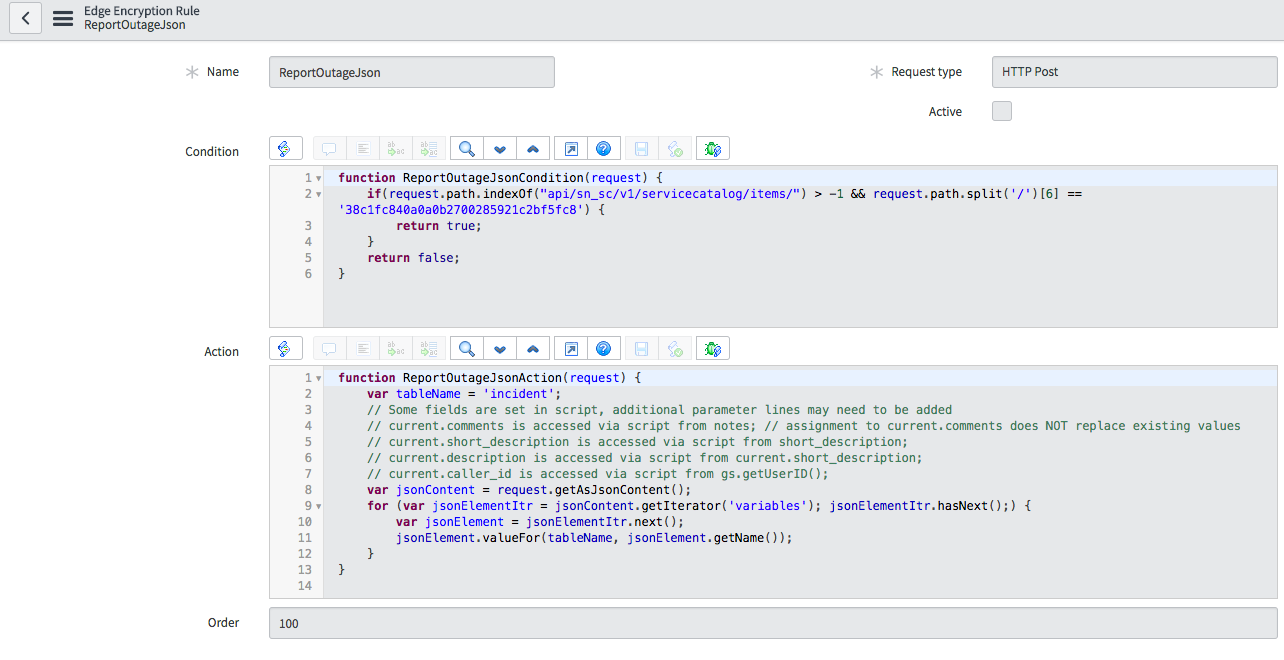Click the Condition field label
The image size is (1284, 660).
coord(212,152)
